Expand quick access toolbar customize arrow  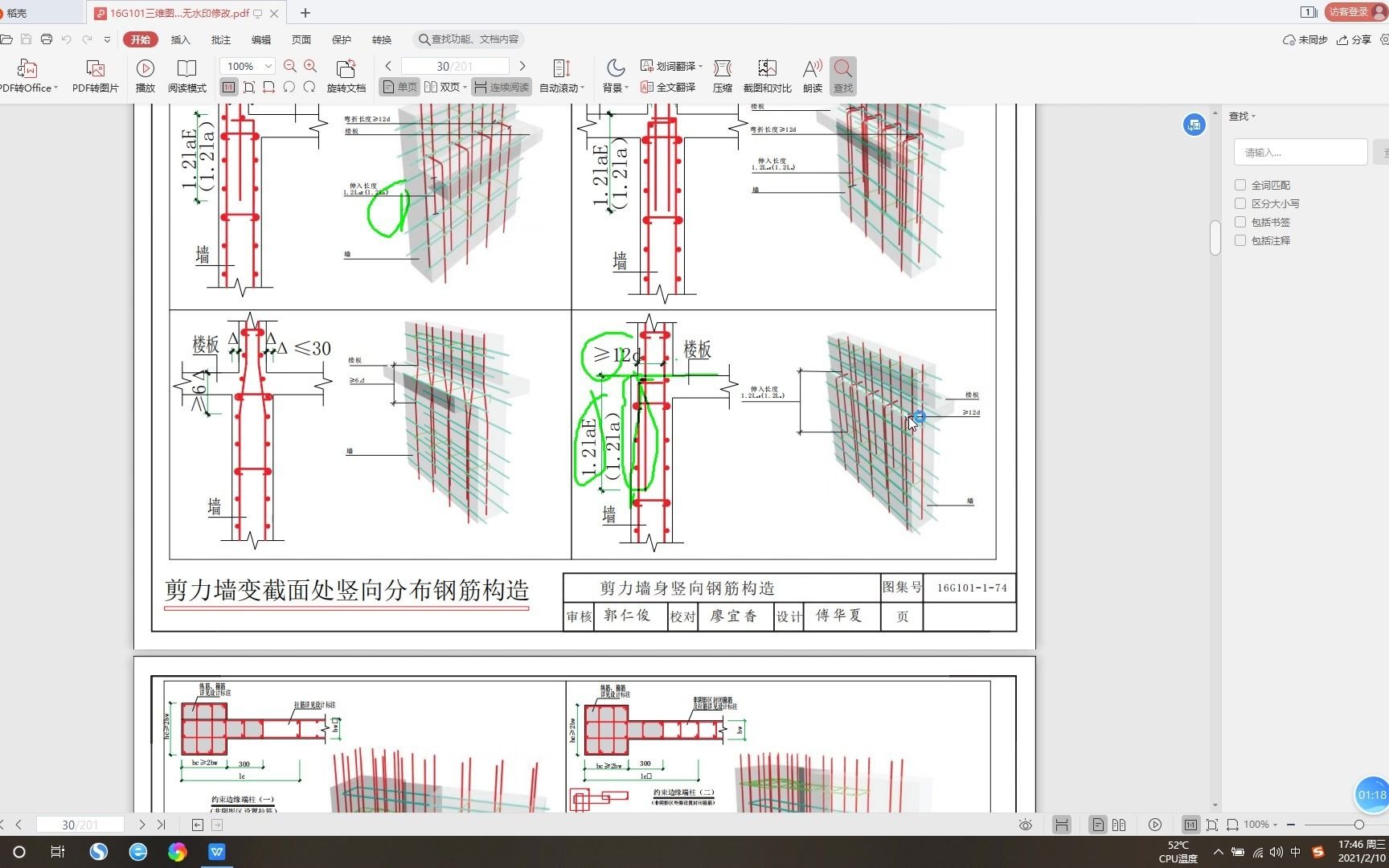[107, 39]
